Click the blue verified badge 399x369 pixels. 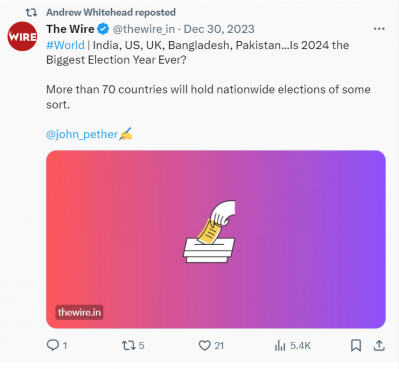click(103, 29)
